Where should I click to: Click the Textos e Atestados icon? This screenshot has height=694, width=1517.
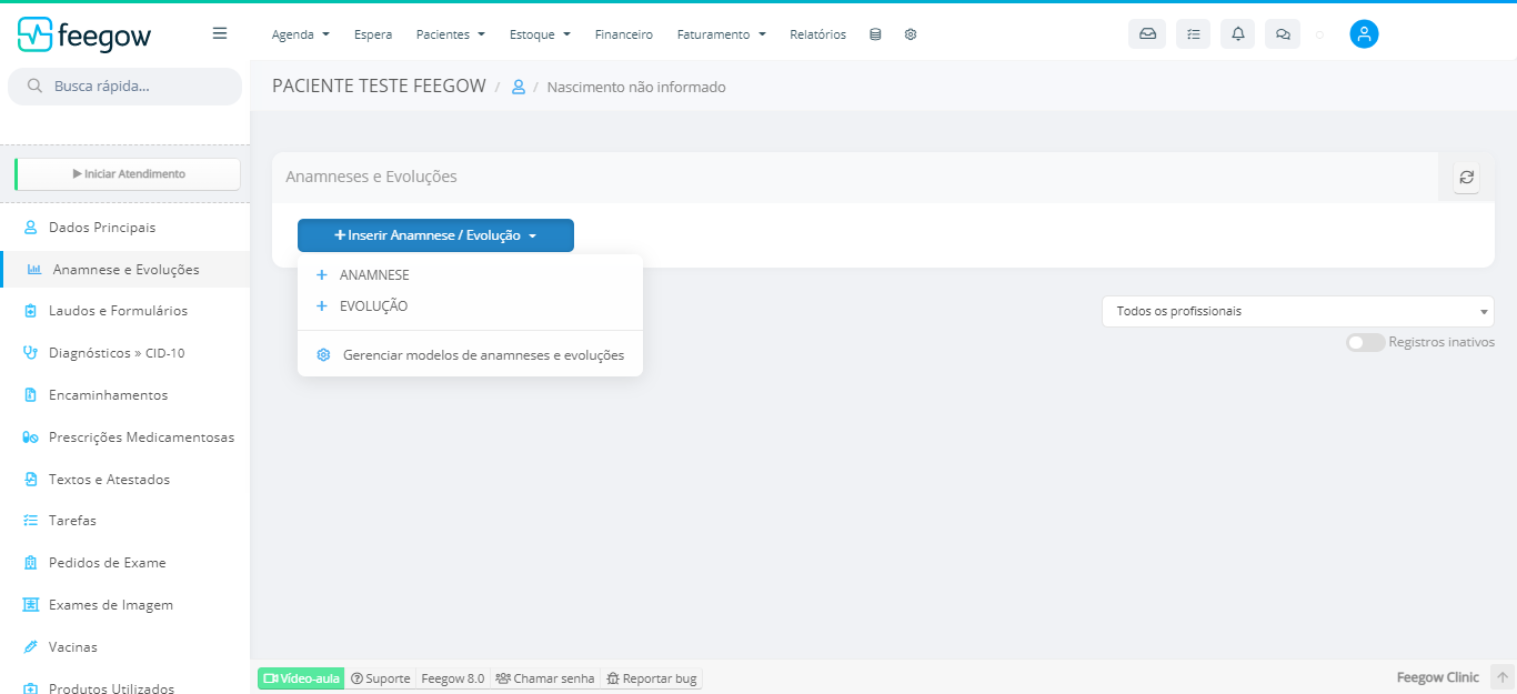[x=30, y=479]
